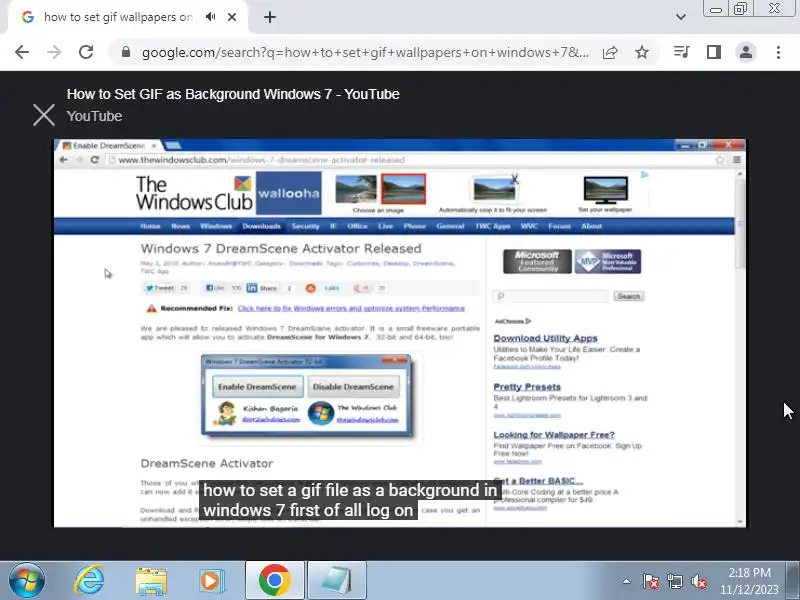Bookmark this tab with the star icon
Screen dimensions: 800x600
click(642, 52)
